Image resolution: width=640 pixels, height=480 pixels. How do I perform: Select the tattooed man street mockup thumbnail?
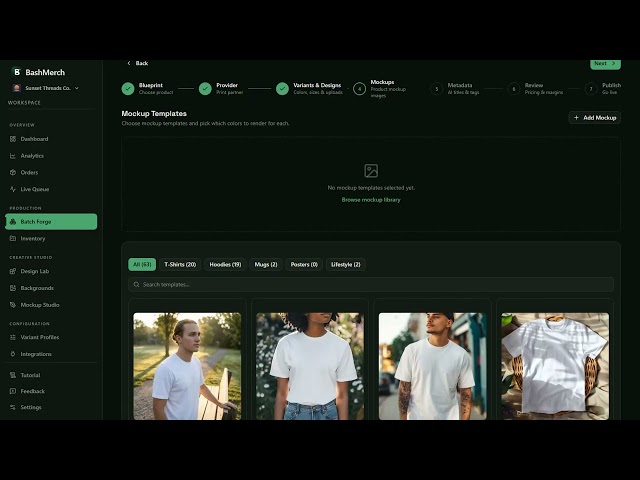433,366
